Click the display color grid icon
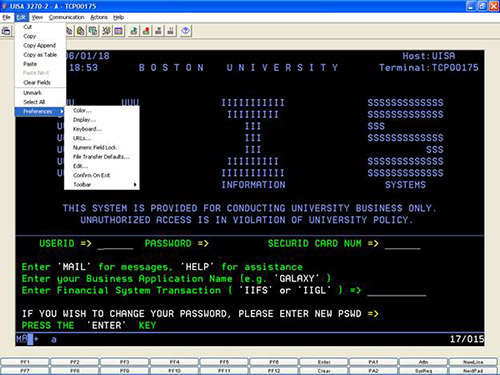 coord(118,31)
